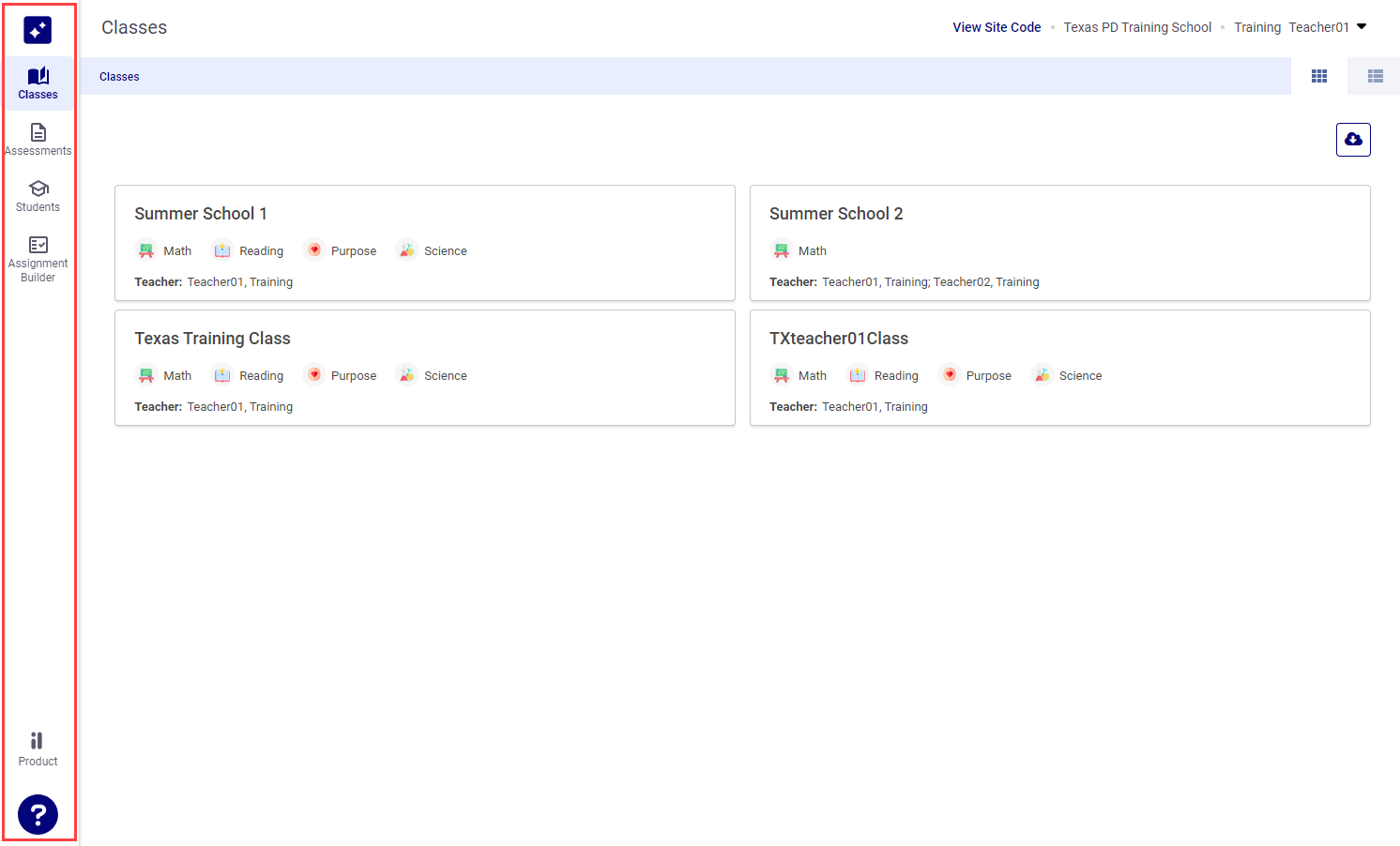Select the Purpose chip in Texas Training Class

[x=341, y=374]
